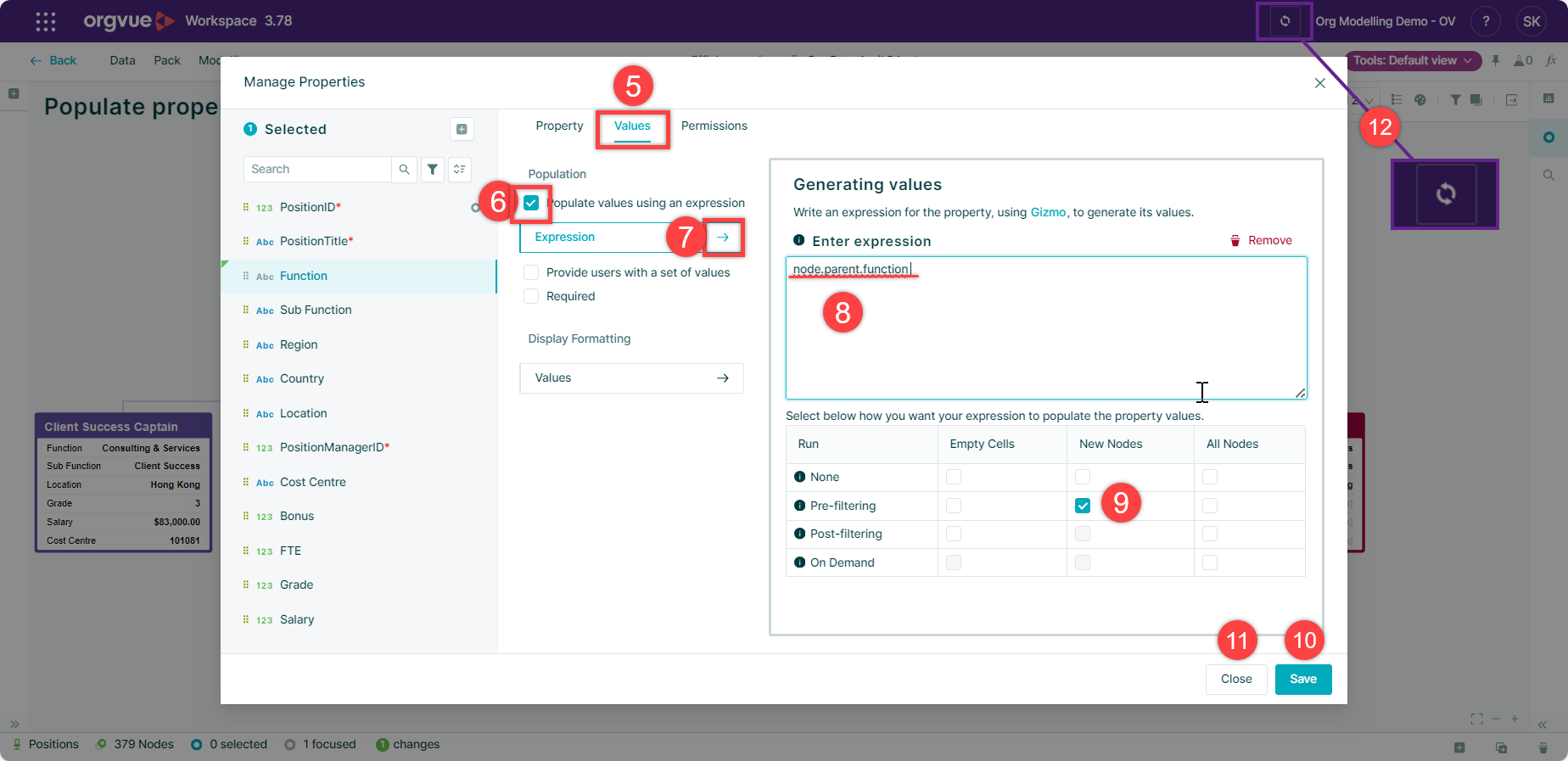Viewport: 1568px width, 761px height.
Task: Select the Salary property
Action: 359,619
